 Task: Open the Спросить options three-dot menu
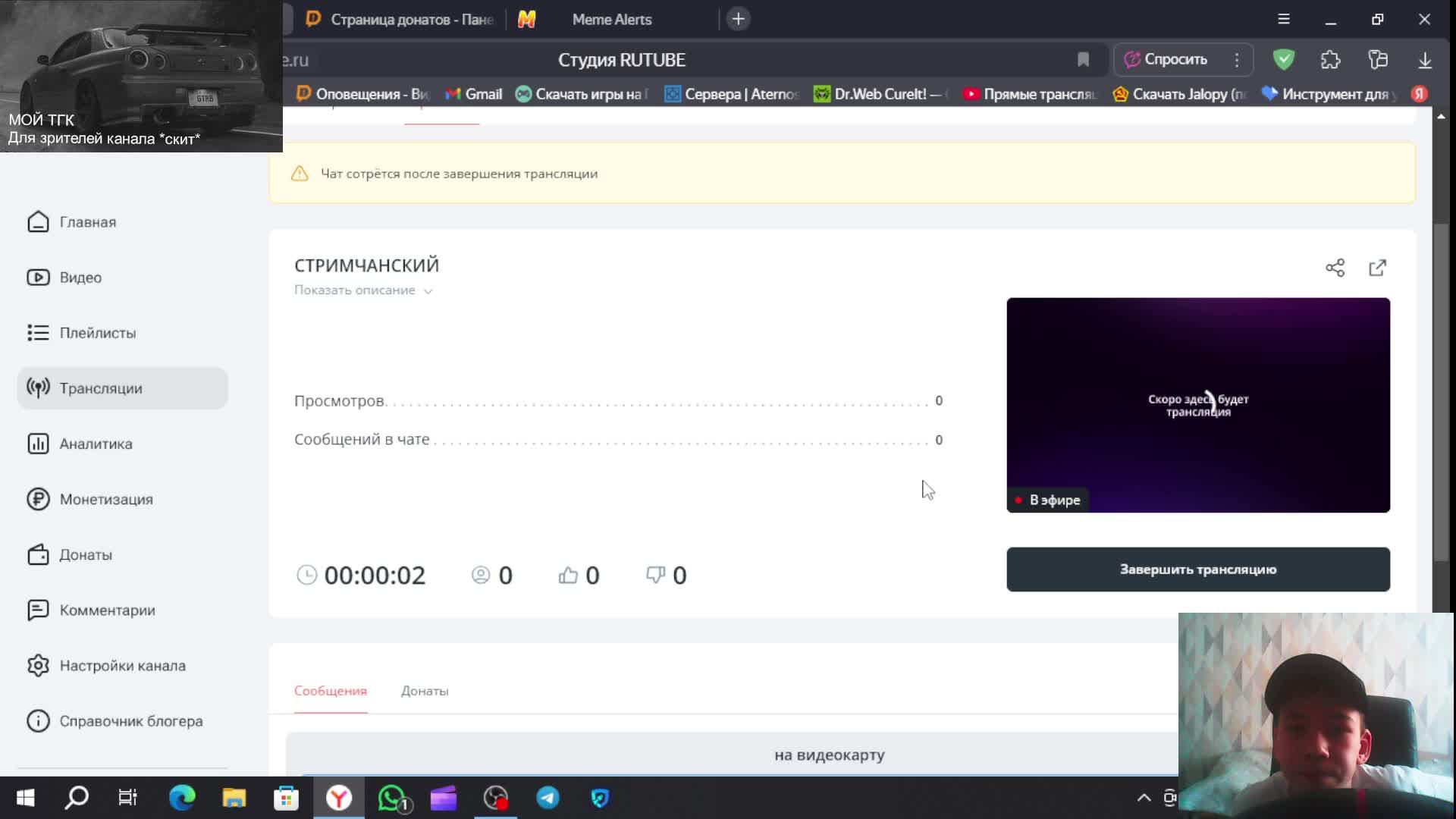[1237, 60]
